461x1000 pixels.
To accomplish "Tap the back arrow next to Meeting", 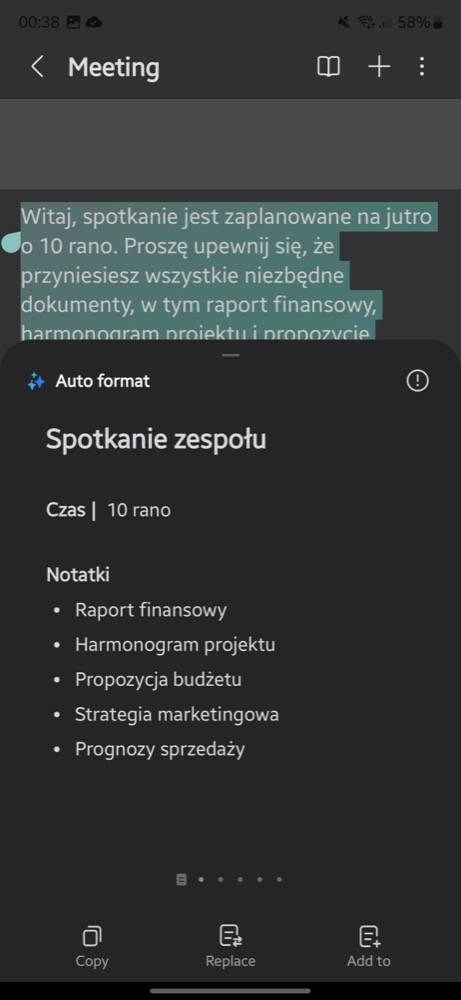I will tap(38, 67).
